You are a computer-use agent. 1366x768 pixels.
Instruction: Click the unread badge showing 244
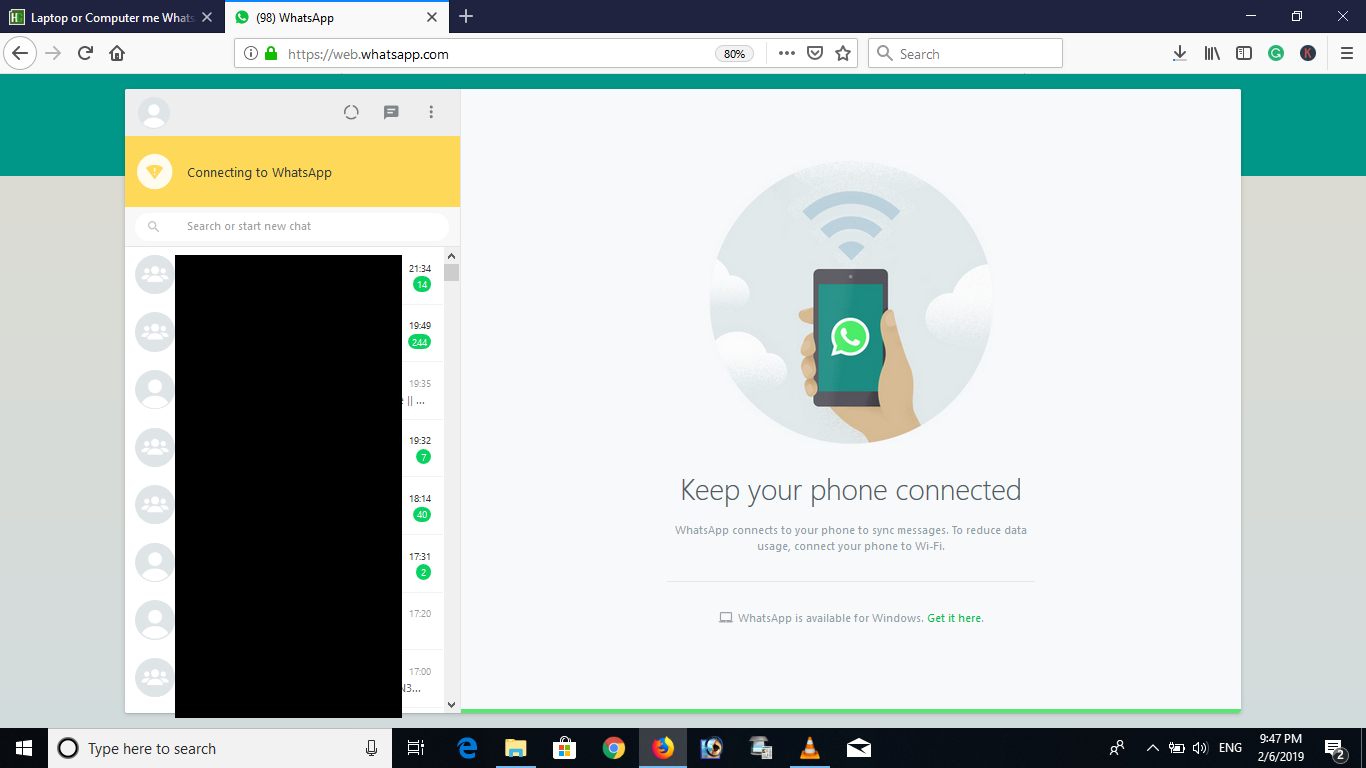[420, 342]
